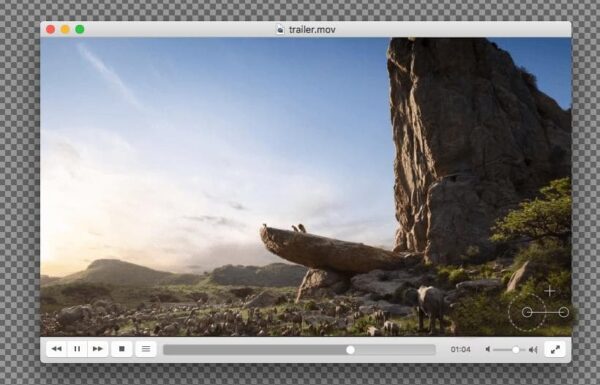Viewport: 600px width, 385px height.
Task: Set maximum volume with the loud speaker icon
Action: point(533,350)
